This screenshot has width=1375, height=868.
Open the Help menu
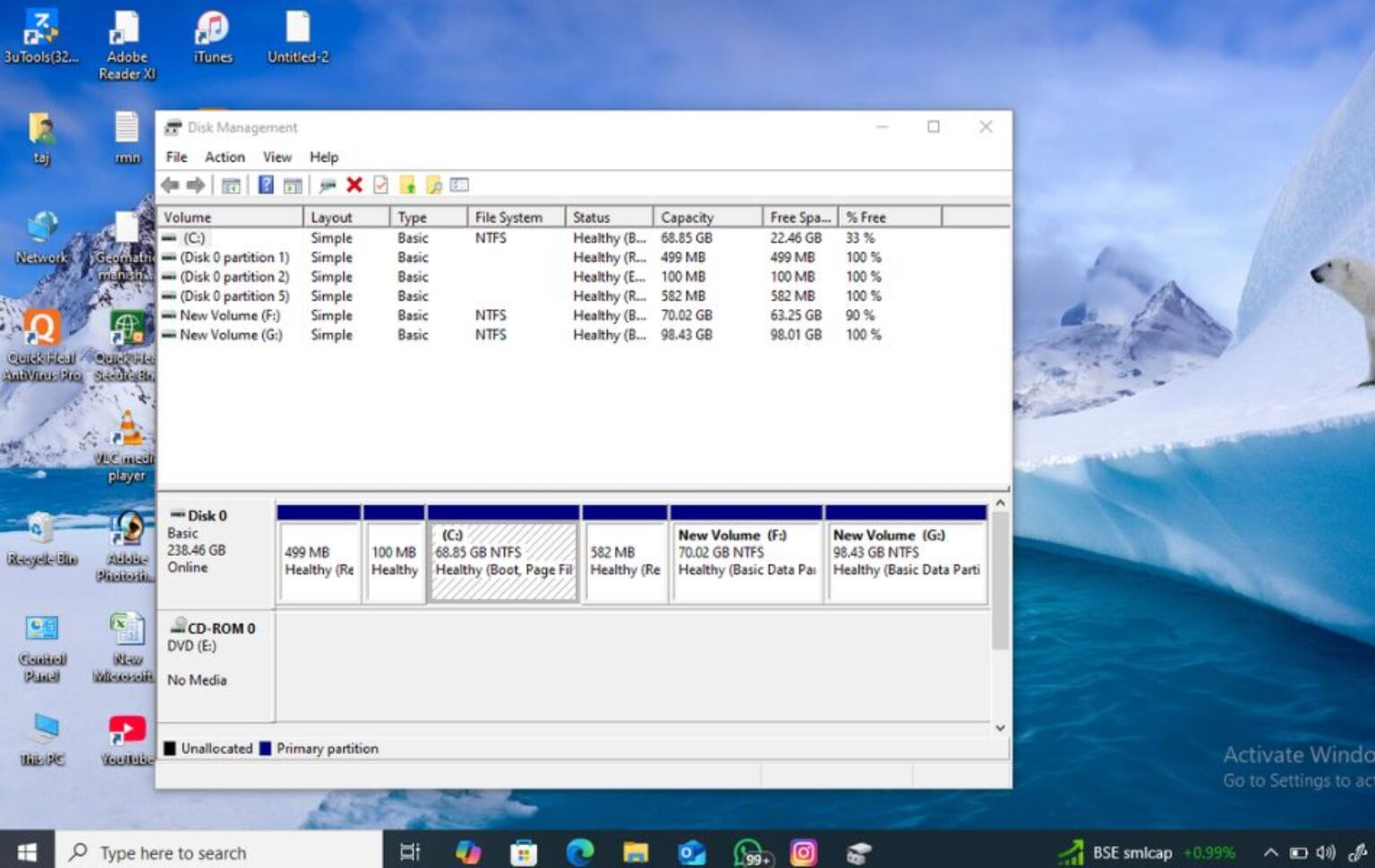(x=324, y=157)
